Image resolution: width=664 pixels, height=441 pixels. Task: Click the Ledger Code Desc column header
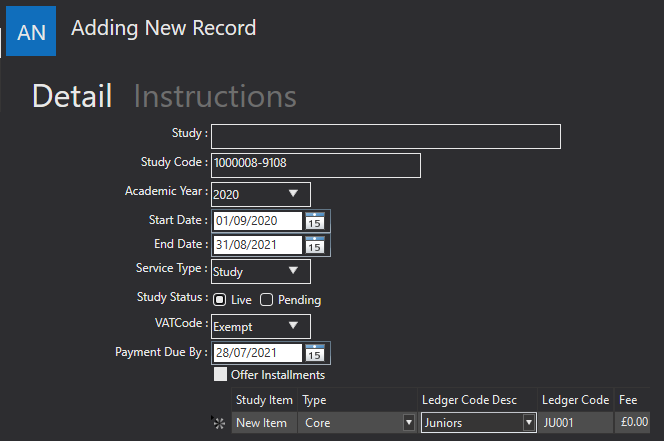pyautogui.click(x=477, y=400)
